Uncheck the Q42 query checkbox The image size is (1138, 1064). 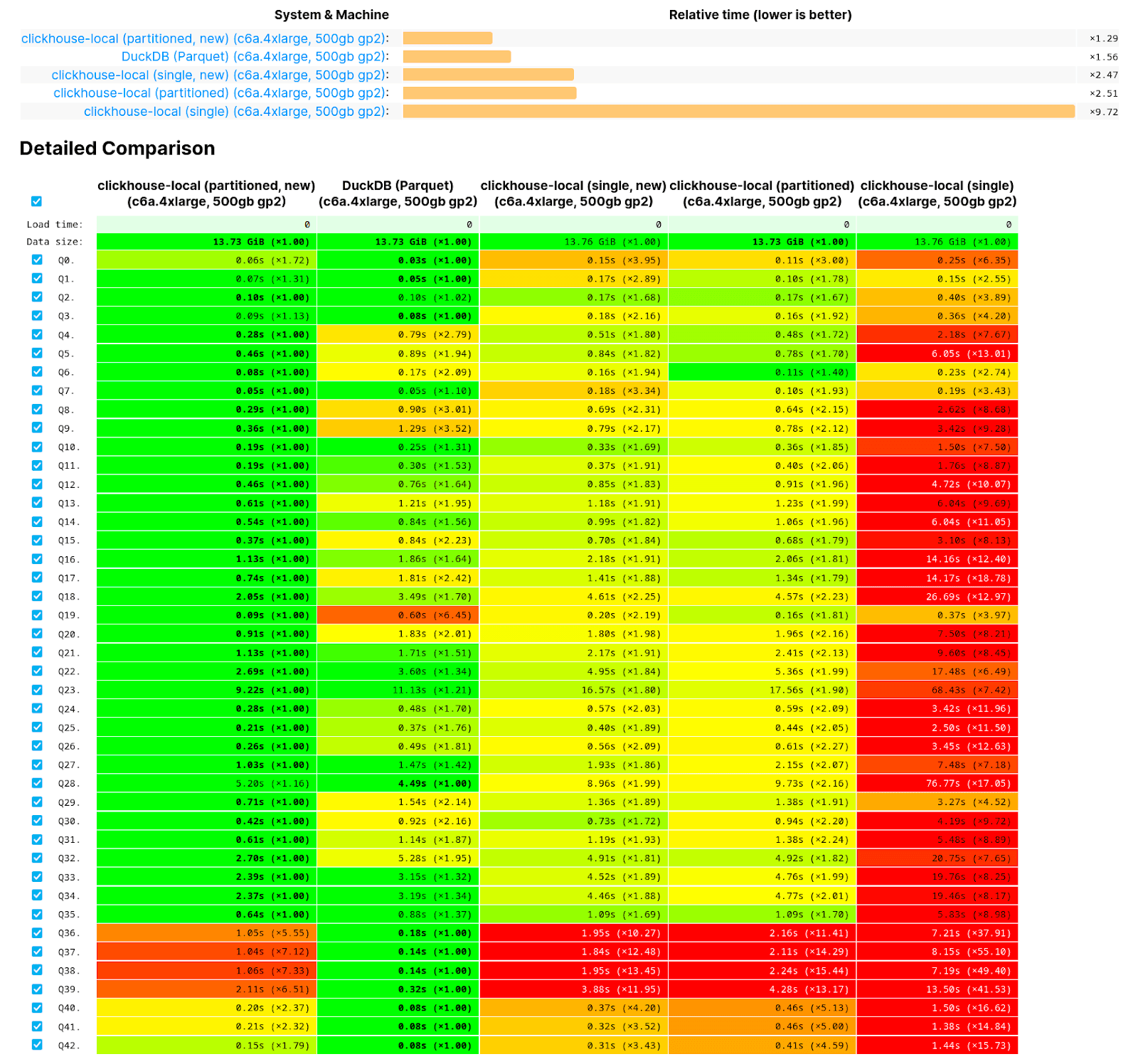point(37,1045)
